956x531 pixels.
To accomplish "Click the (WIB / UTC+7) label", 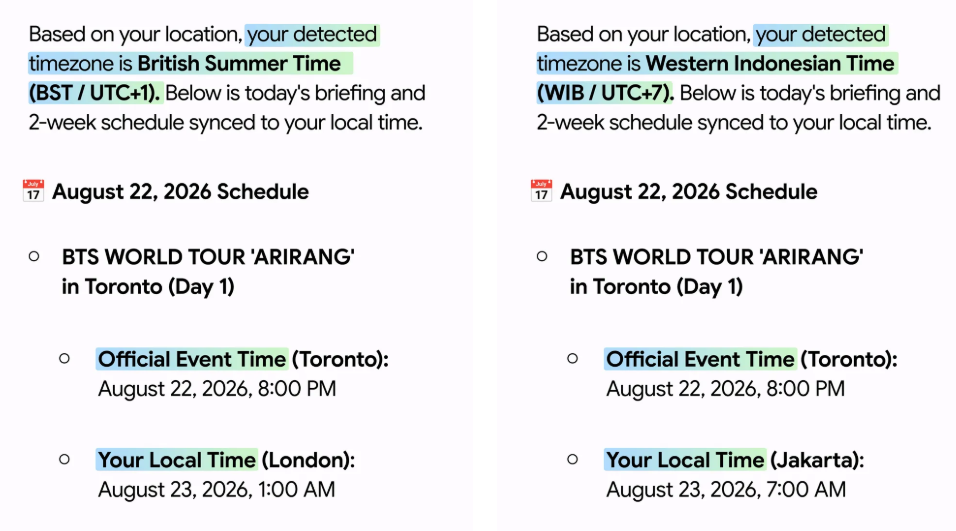I will point(605,93).
